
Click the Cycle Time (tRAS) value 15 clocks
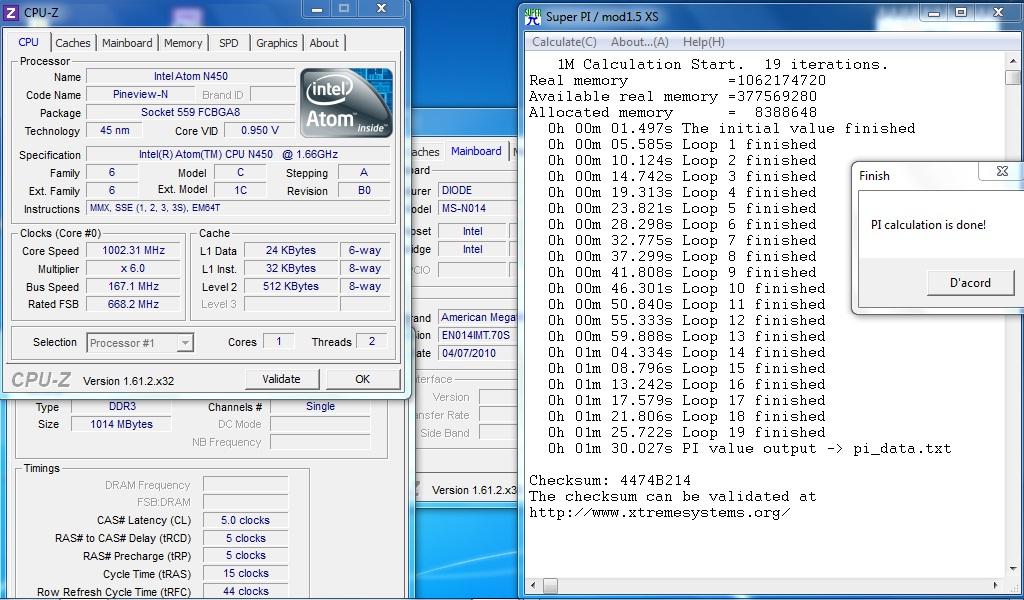pos(245,573)
